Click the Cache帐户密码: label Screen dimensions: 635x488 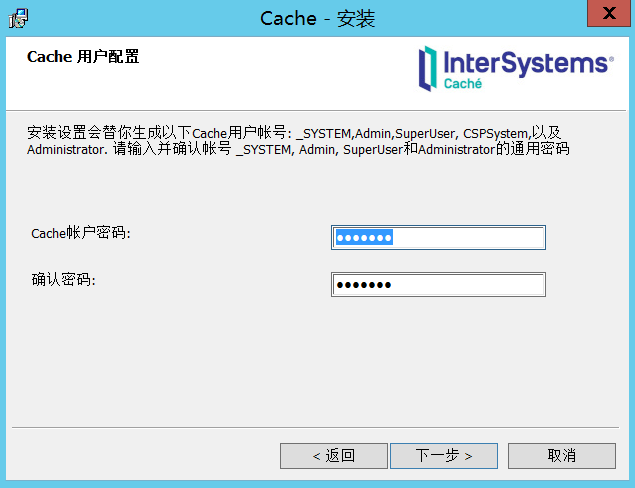(x=81, y=233)
